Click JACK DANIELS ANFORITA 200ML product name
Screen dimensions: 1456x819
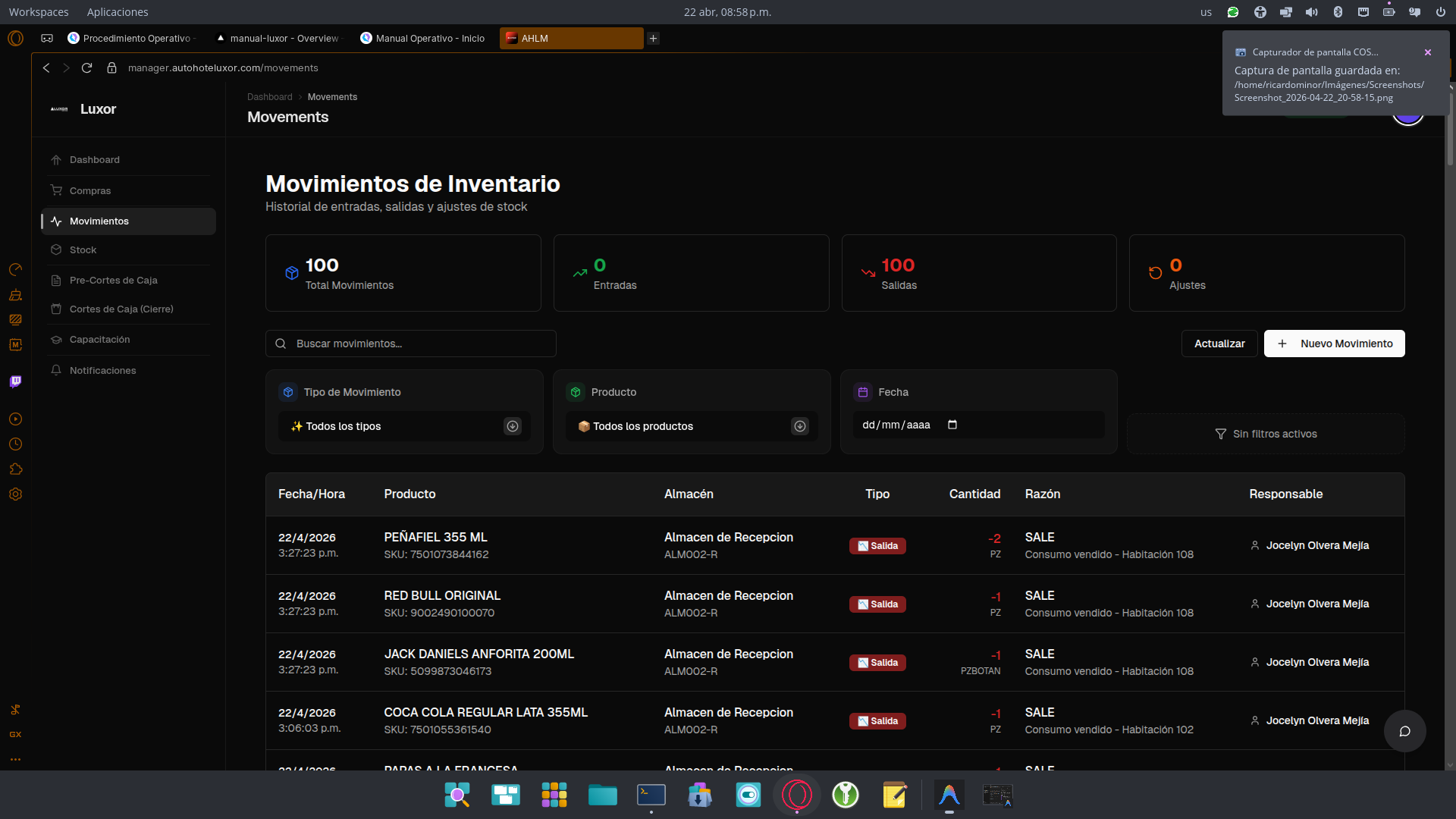479,654
